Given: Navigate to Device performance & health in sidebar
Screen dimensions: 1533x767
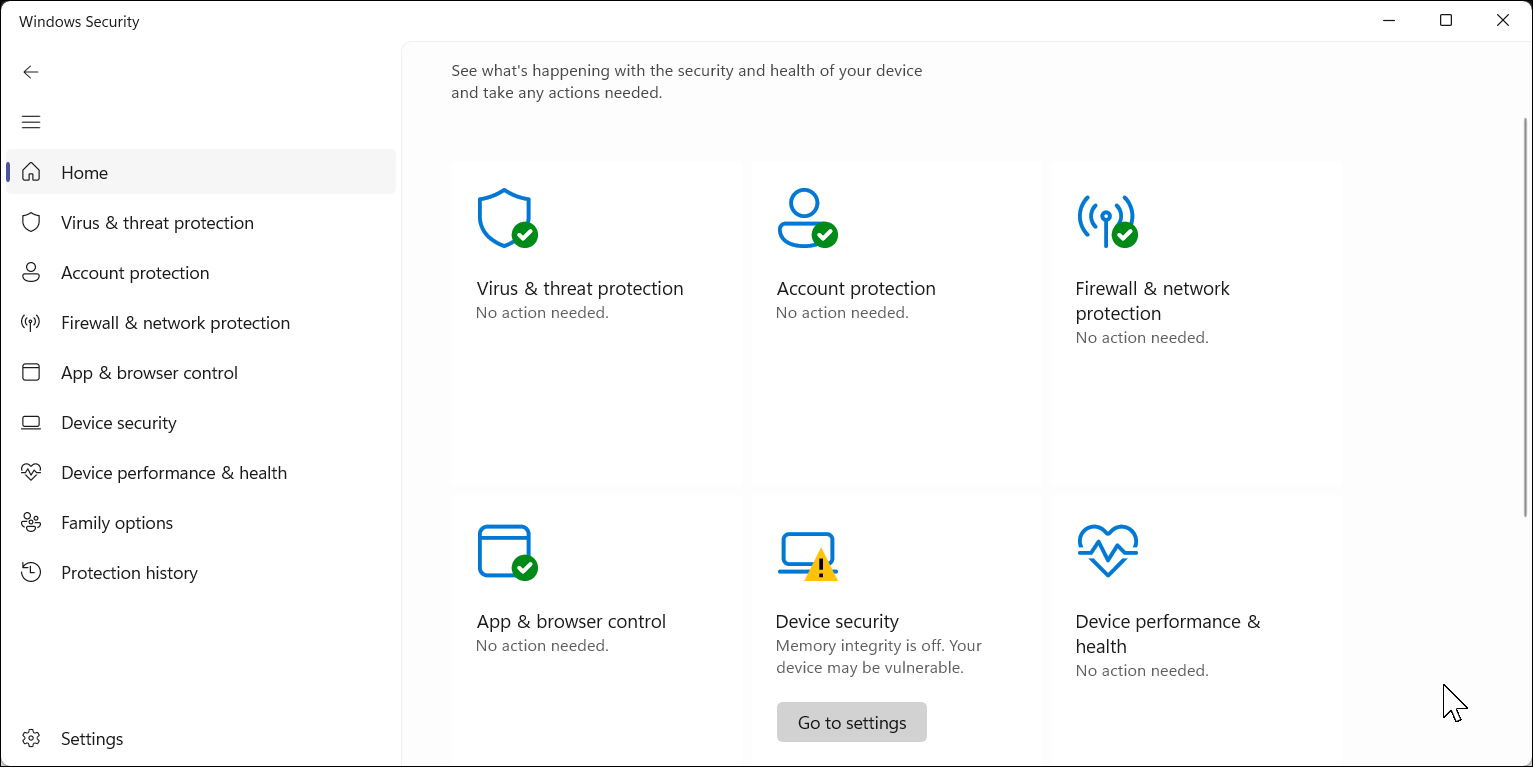Looking at the screenshot, I should point(173,473).
